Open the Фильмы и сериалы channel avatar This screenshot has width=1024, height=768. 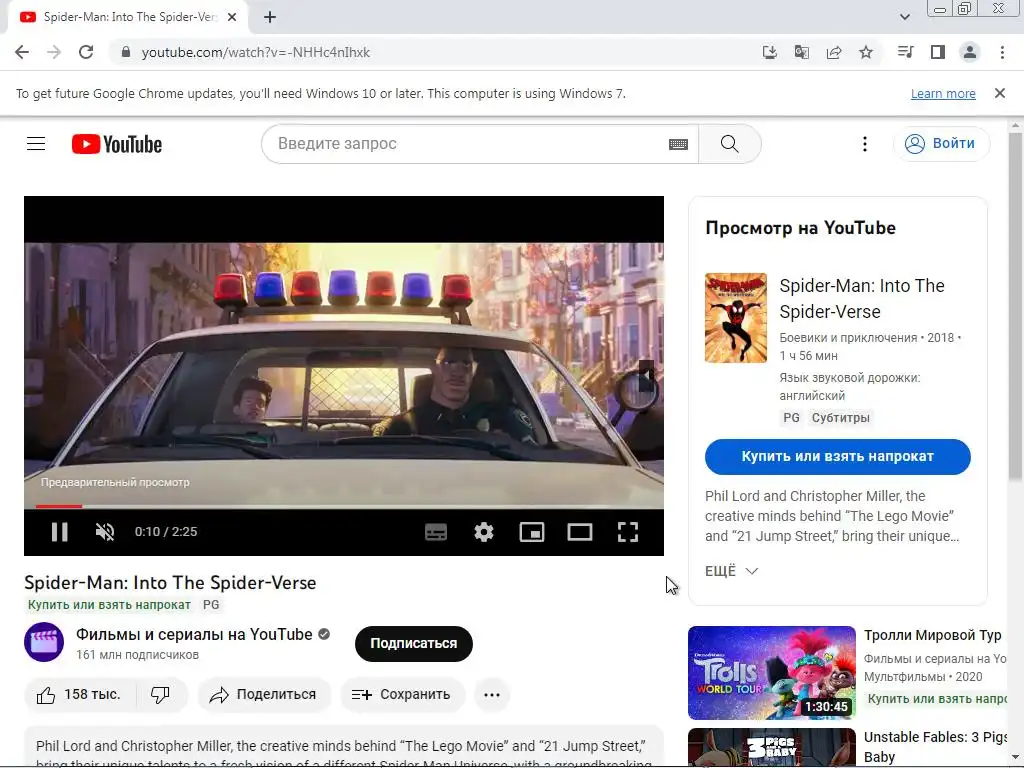44,643
